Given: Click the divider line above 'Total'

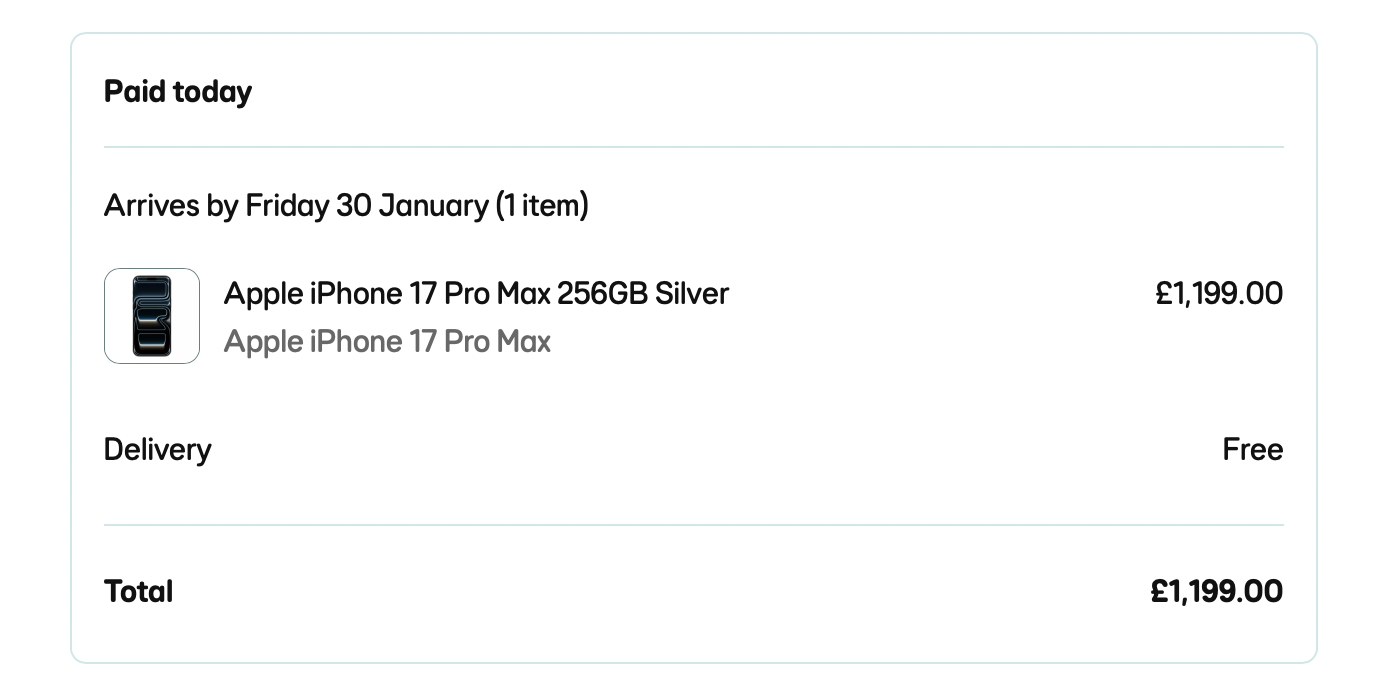Looking at the screenshot, I should 694,525.
